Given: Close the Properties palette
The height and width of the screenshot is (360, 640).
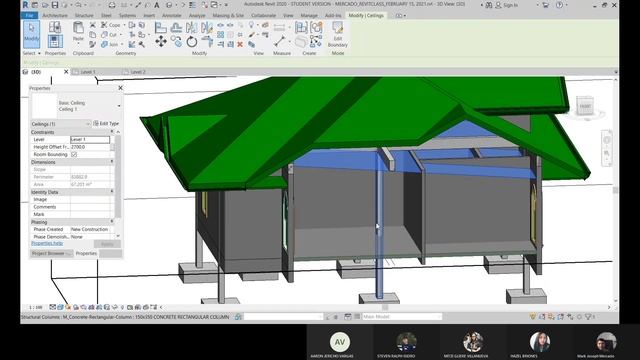Looking at the screenshot, I should click(120, 88).
